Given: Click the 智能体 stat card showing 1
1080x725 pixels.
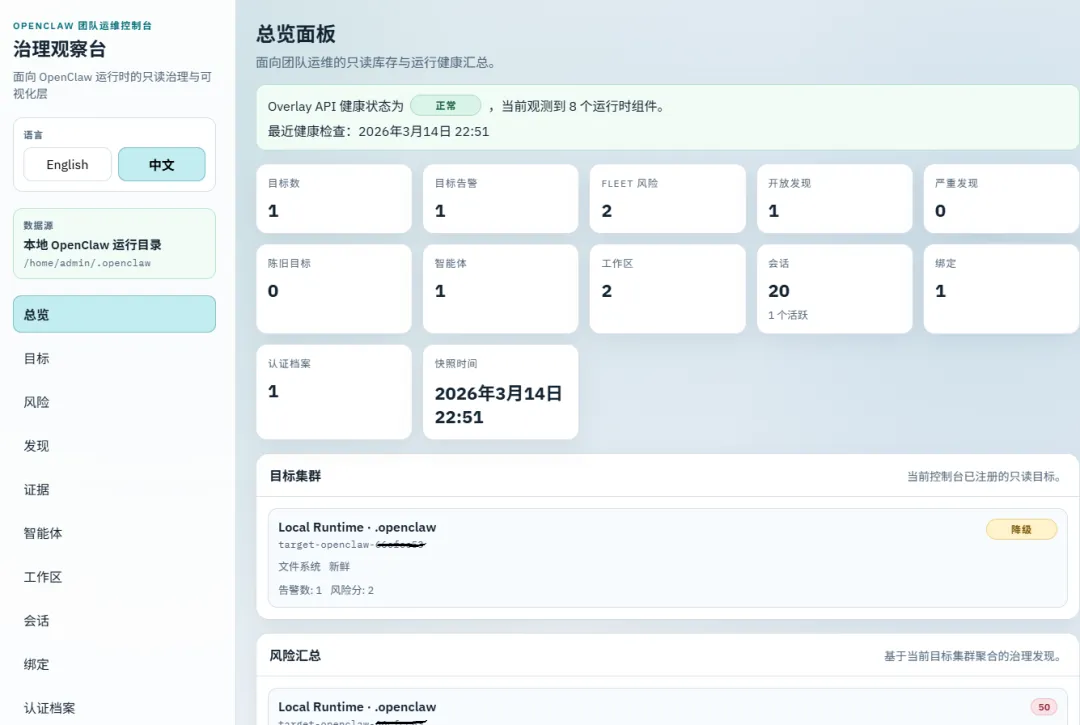Looking at the screenshot, I should 501,288.
